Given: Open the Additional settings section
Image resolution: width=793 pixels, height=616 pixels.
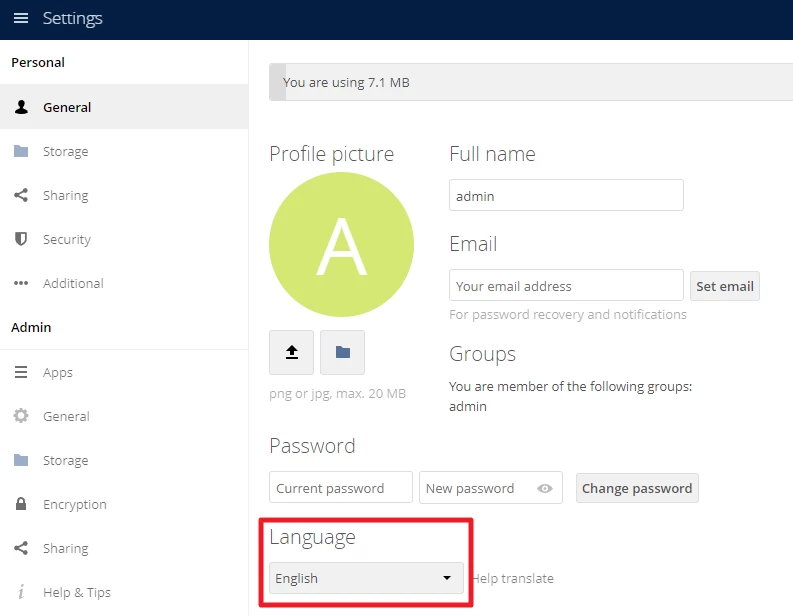Looking at the screenshot, I should (73, 284).
